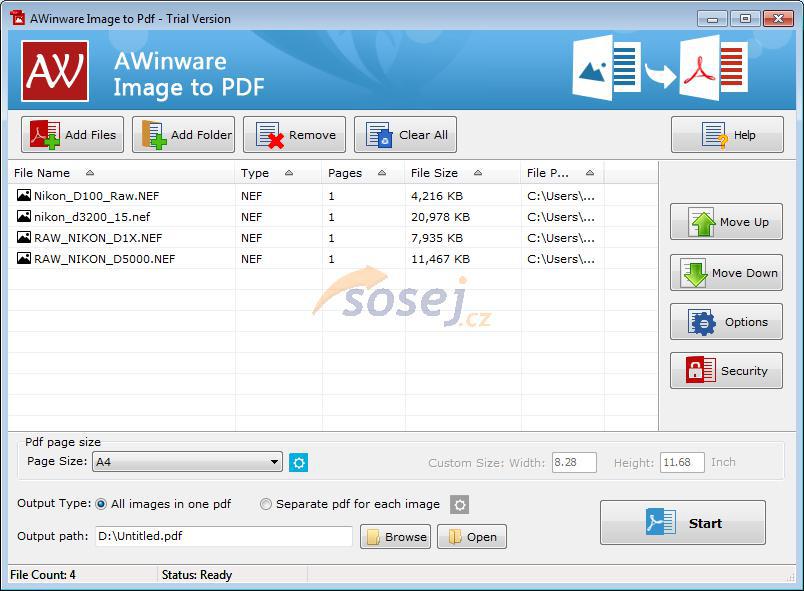This screenshot has width=804, height=591.
Task: Sort by the File Name column
Action: pyautogui.click(x=122, y=173)
